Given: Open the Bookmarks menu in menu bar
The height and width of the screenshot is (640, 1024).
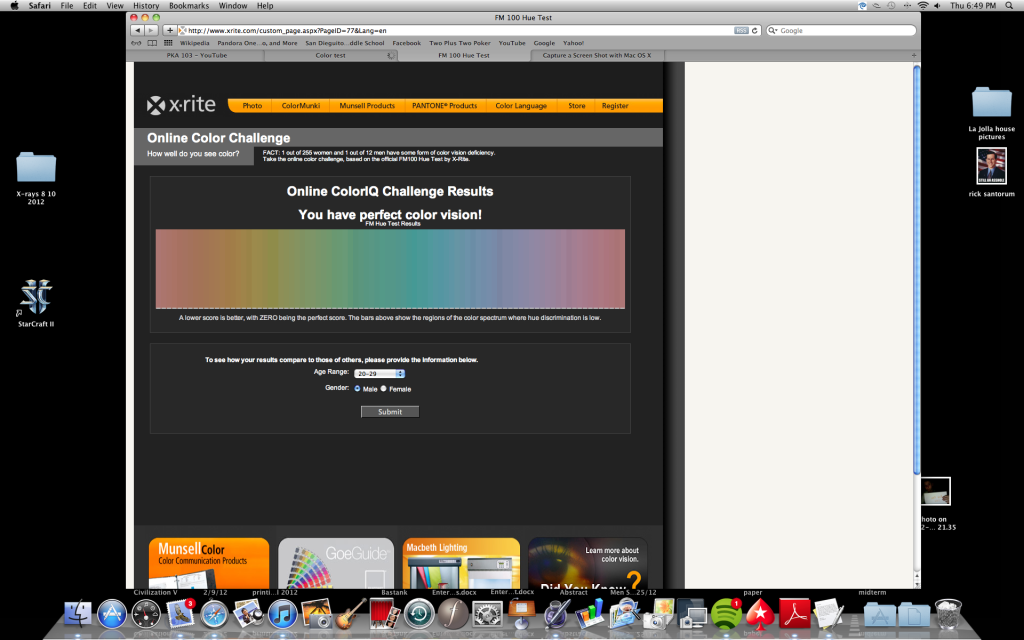Looking at the screenshot, I should 189,6.
